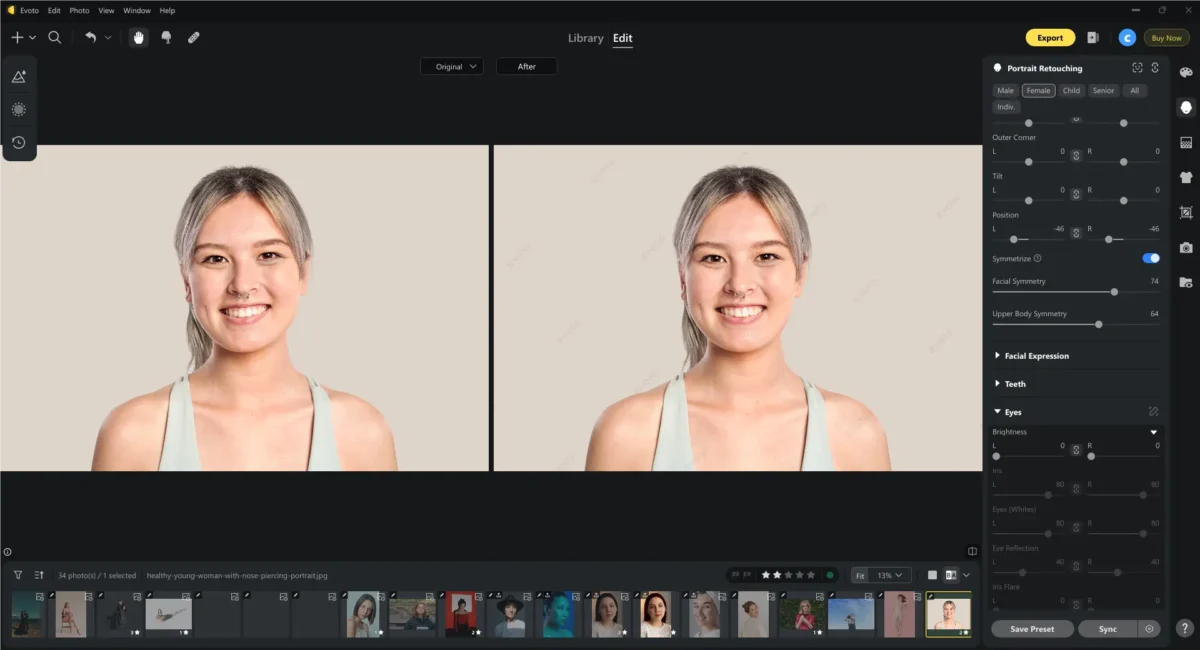Image resolution: width=1200 pixels, height=650 pixels.
Task: Open the Zoom magnifier tool
Action: [x=55, y=37]
